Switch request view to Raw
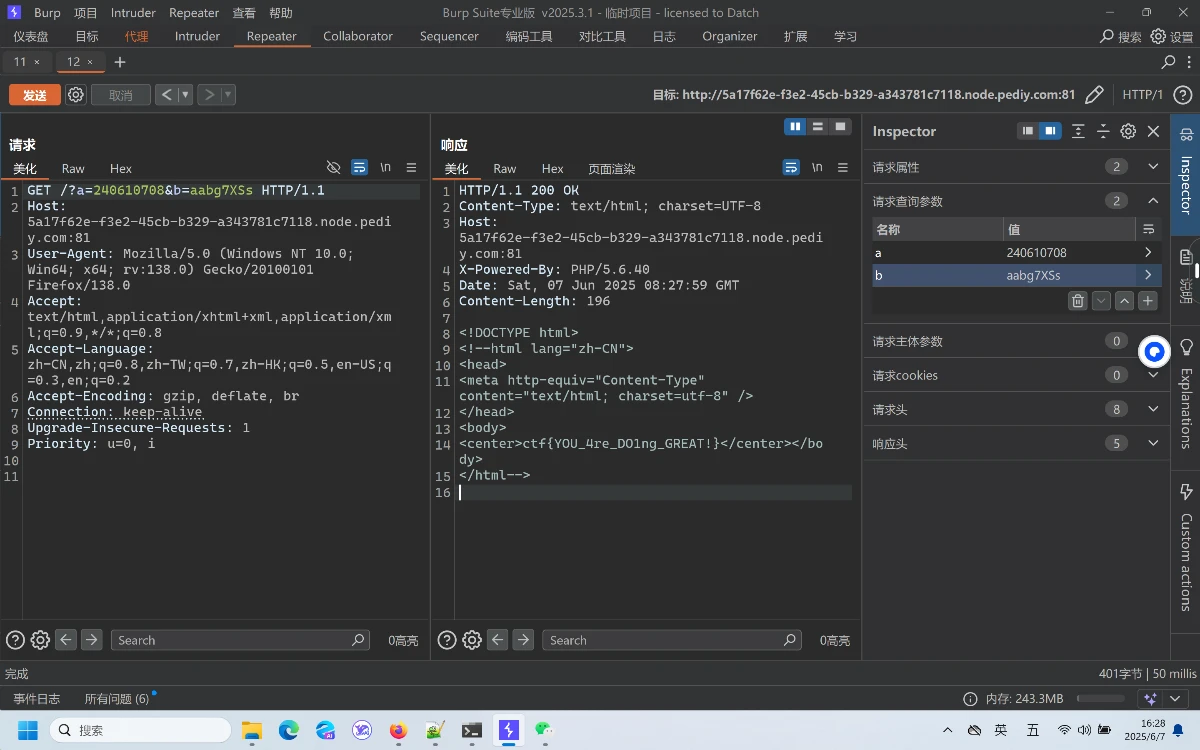 point(73,168)
